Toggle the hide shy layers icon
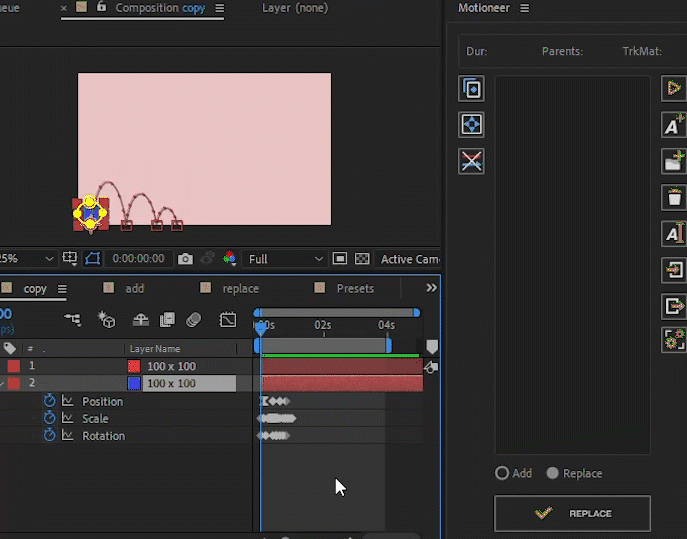The width and height of the screenshot is (687, 539). pyautogui.click(x=141, y=320)
